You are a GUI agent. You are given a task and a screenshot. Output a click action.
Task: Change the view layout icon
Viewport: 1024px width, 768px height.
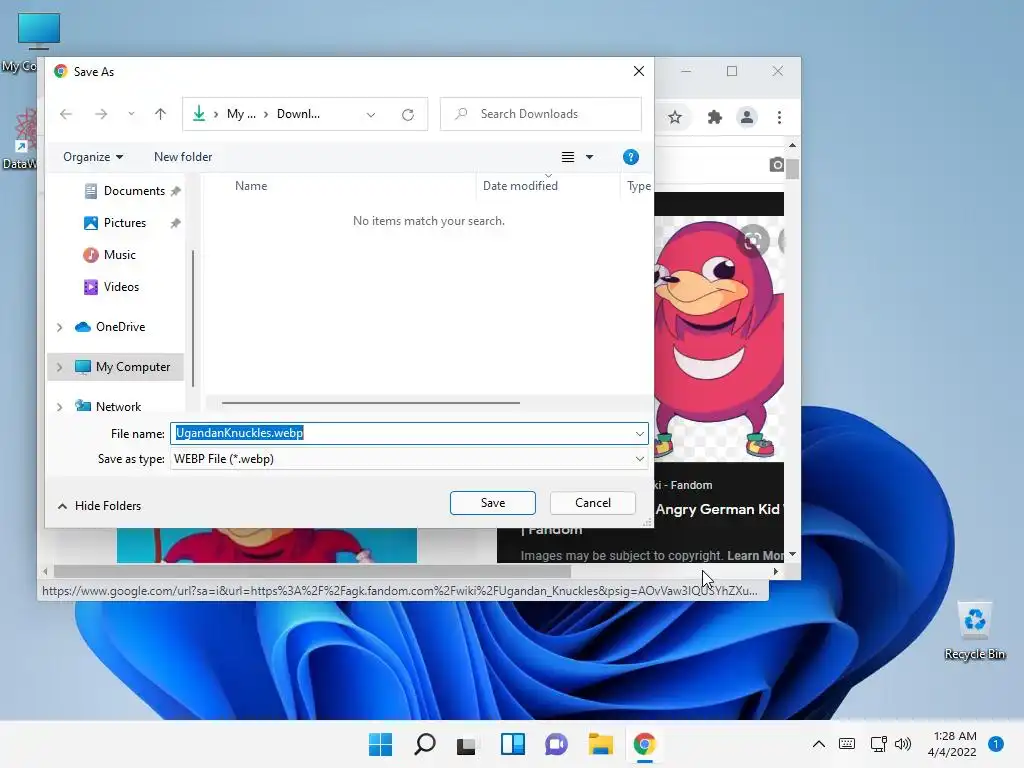click(568, 157)
